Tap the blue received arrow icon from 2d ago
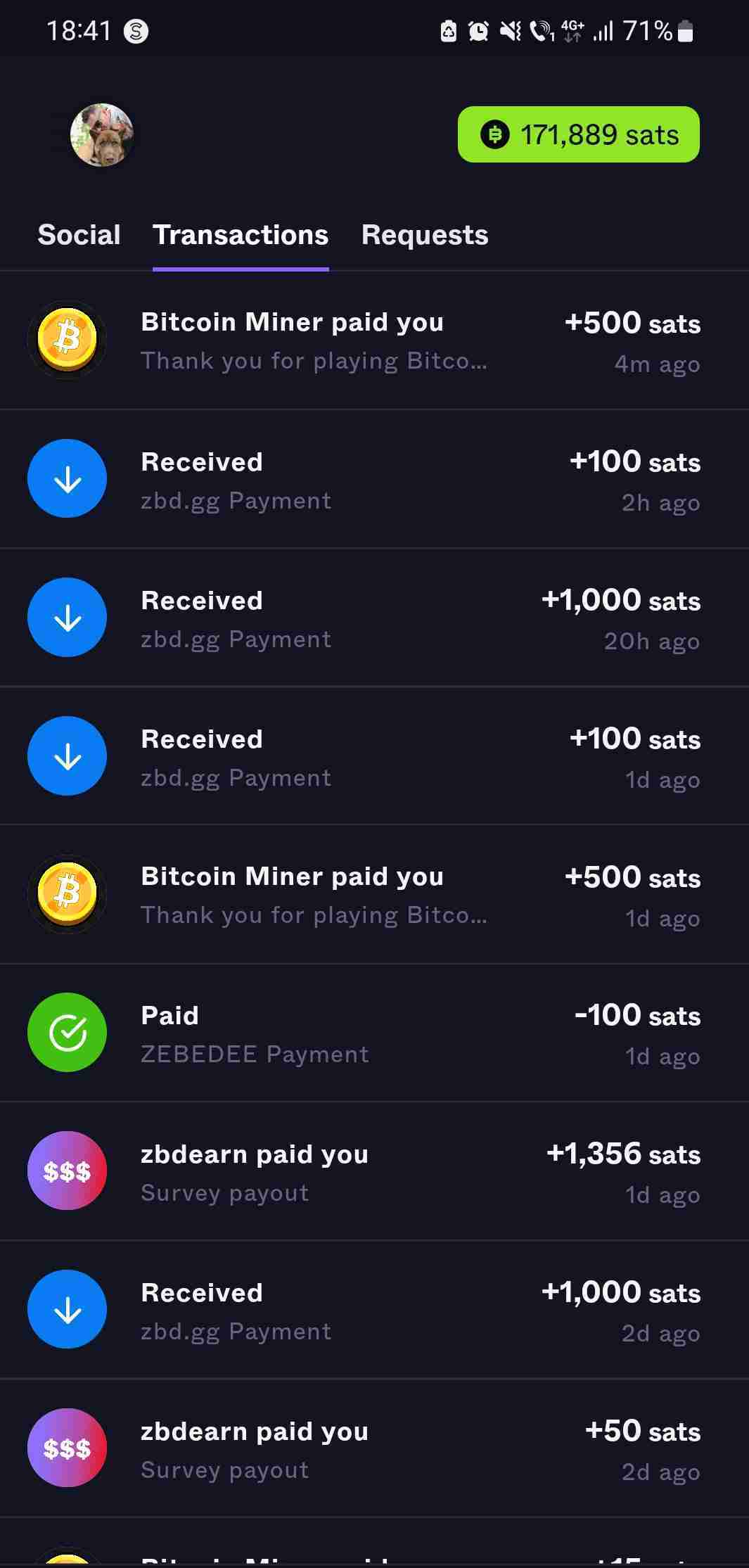749x1568 pixels. coord(67,1310)
